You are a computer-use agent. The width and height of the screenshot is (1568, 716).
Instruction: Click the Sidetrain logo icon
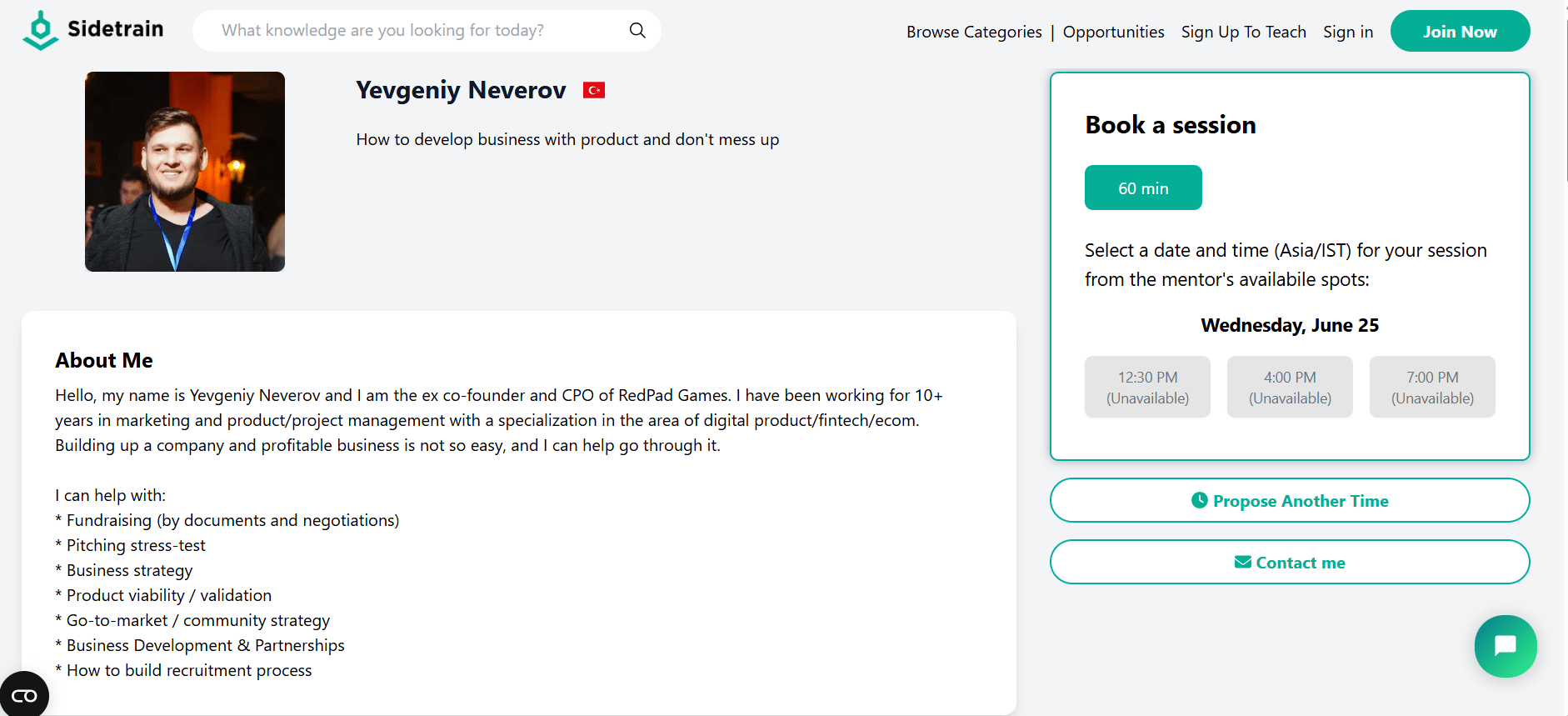click(x=40, y=31)
